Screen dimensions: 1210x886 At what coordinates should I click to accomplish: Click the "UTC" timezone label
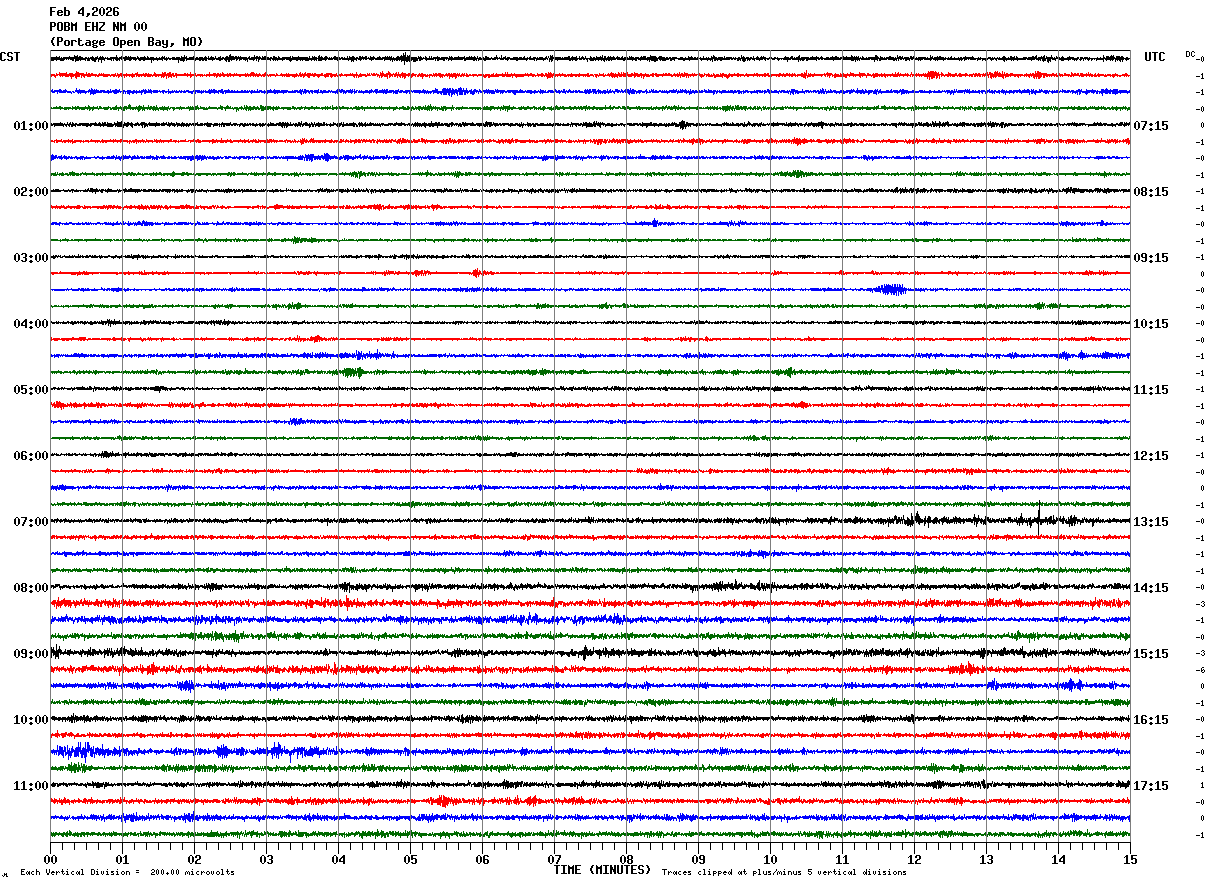point(1155,57)
